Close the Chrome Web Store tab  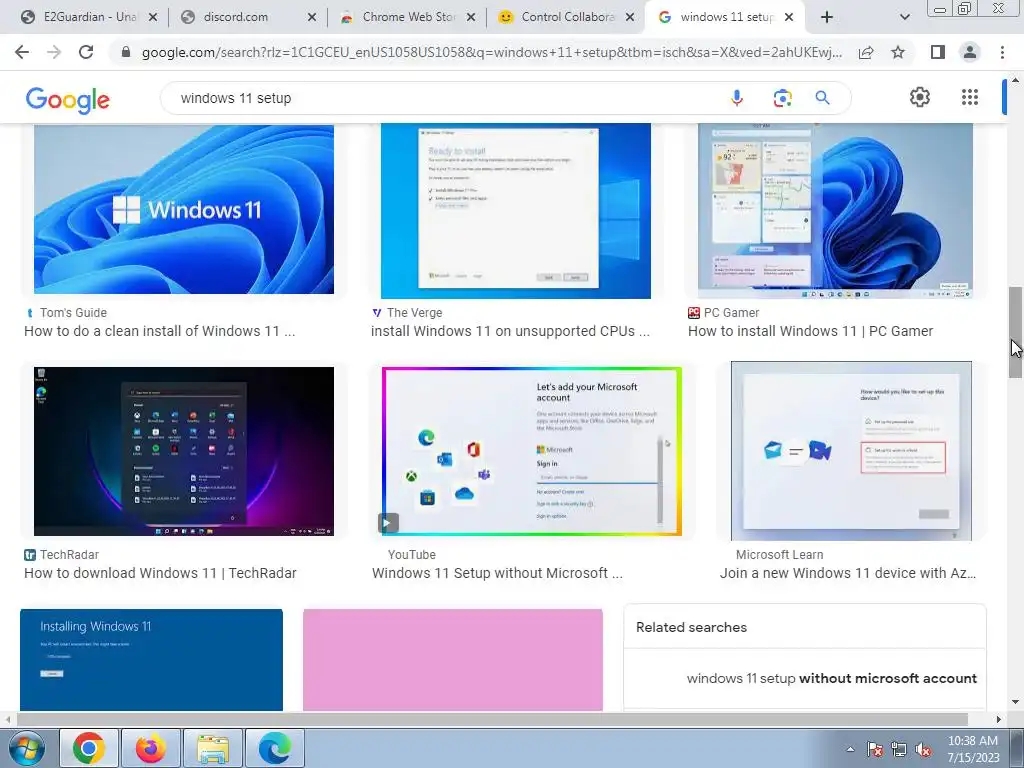471,18
